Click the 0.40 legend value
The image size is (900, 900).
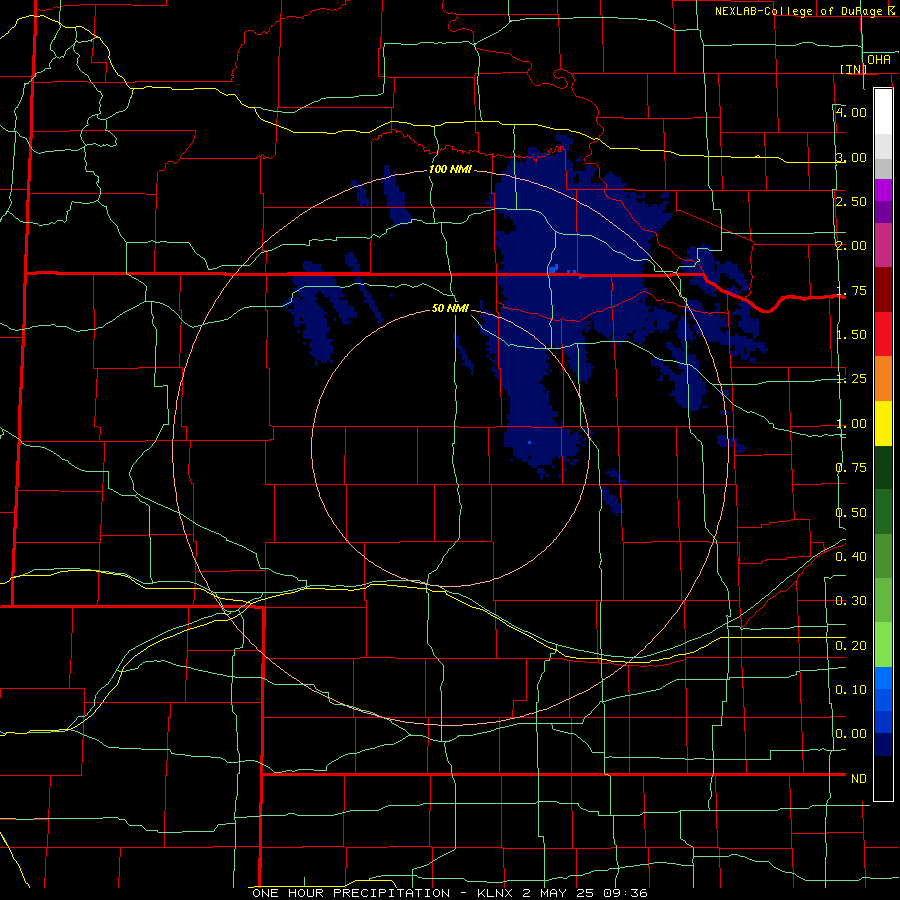[x=851, y=557]
